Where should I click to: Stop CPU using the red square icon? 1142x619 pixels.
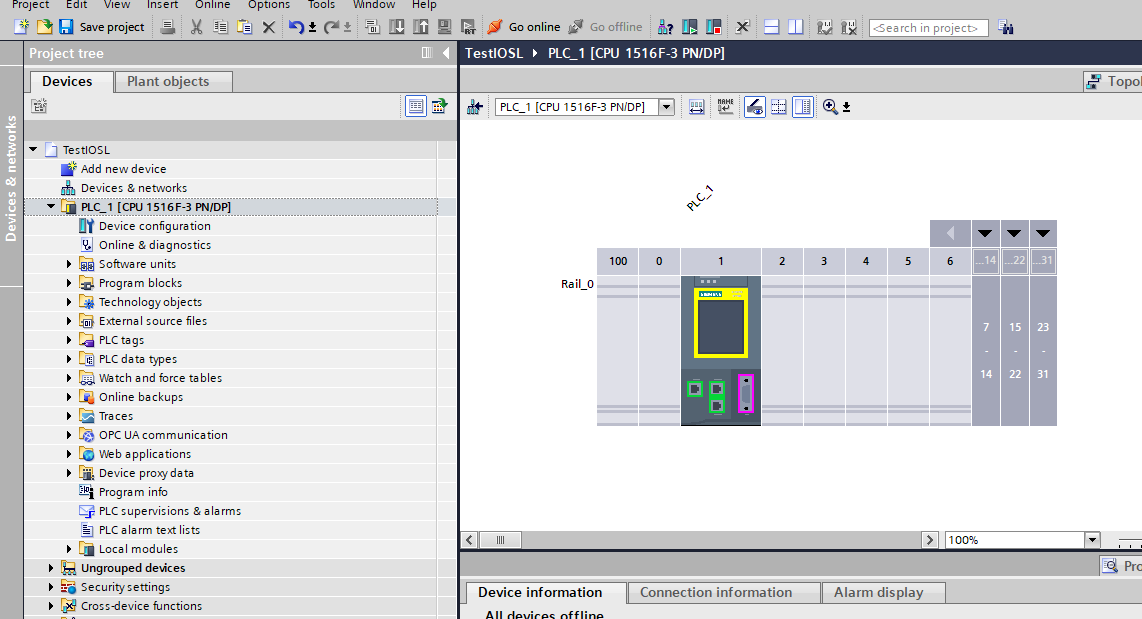coord(714,27)
